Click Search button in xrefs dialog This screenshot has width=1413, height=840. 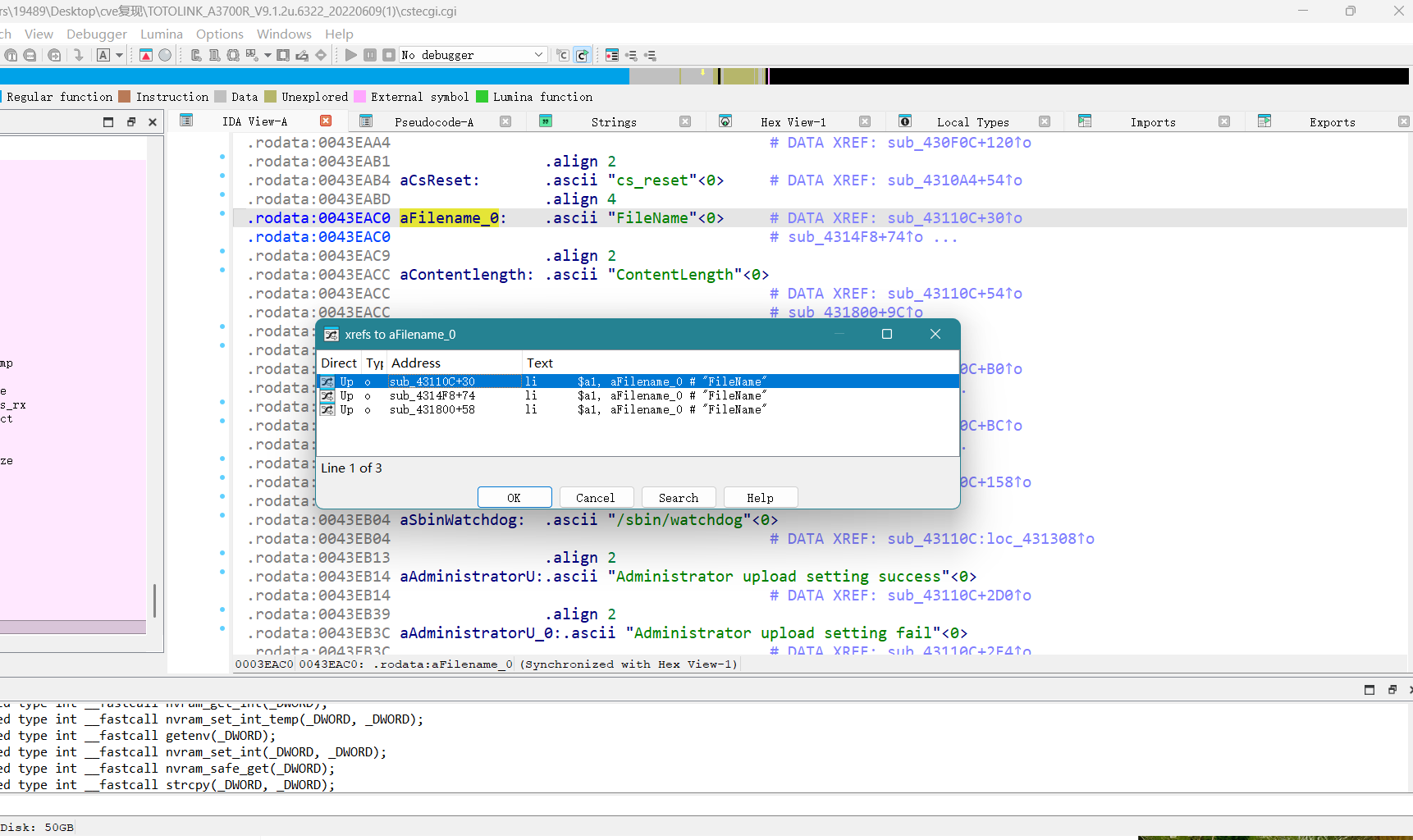tap(678, 498)
